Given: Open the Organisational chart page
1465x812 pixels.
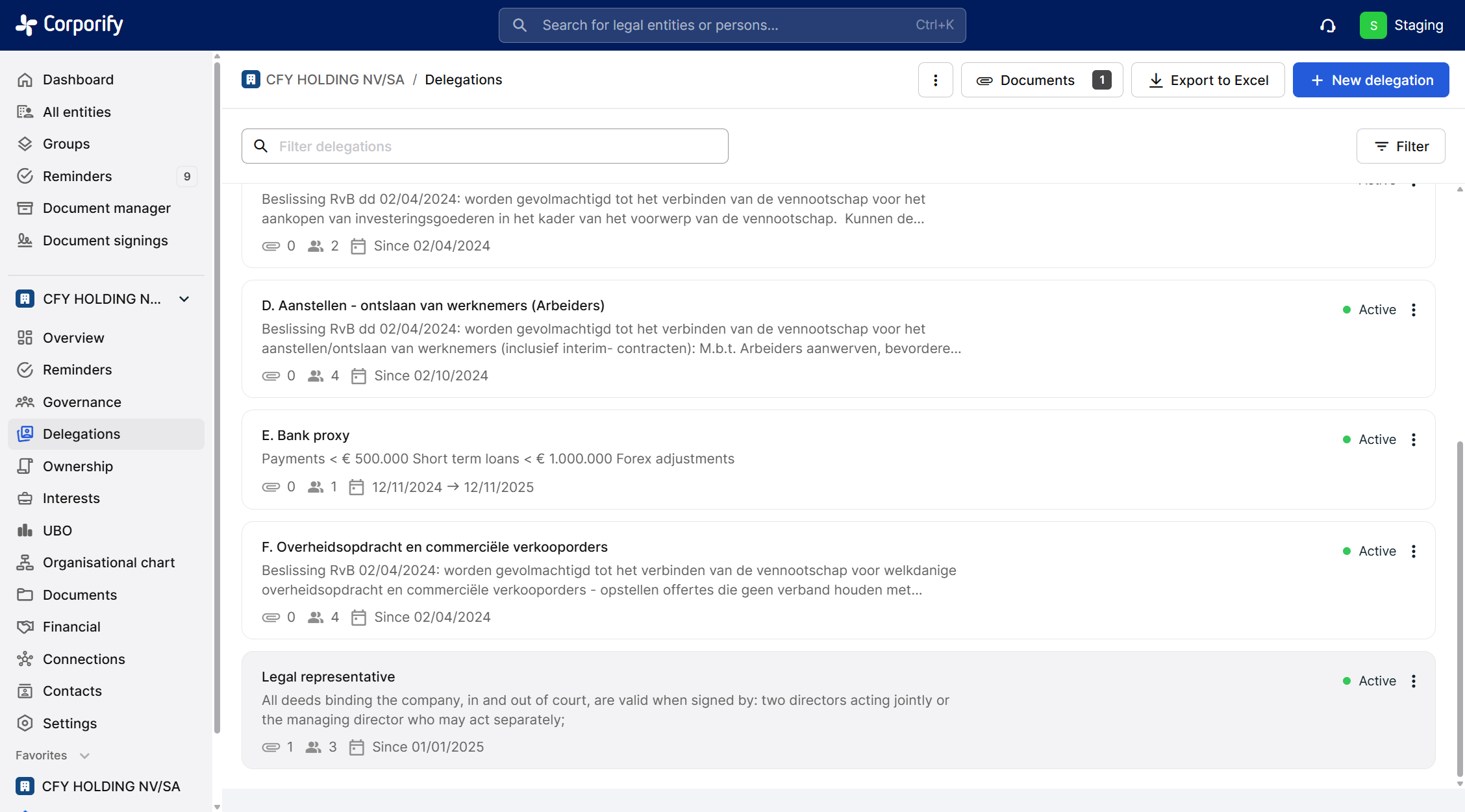Looking at the screenshot, I should click(108, 562).
